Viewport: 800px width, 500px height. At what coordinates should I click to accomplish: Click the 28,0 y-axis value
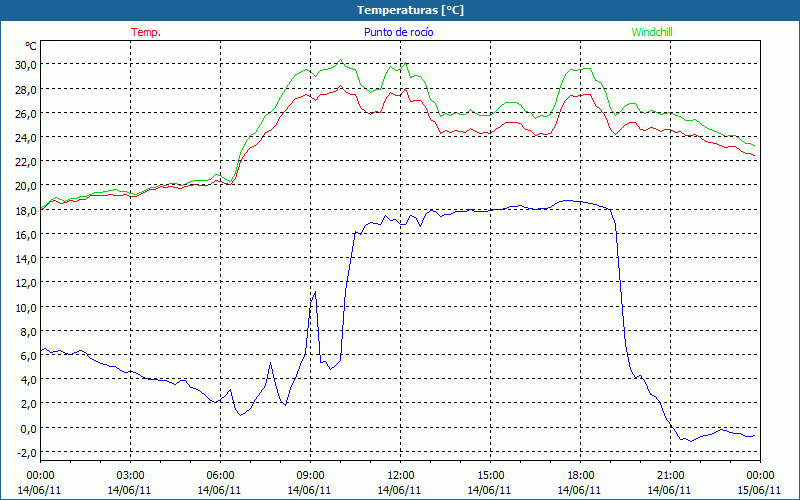click(27, 89)
